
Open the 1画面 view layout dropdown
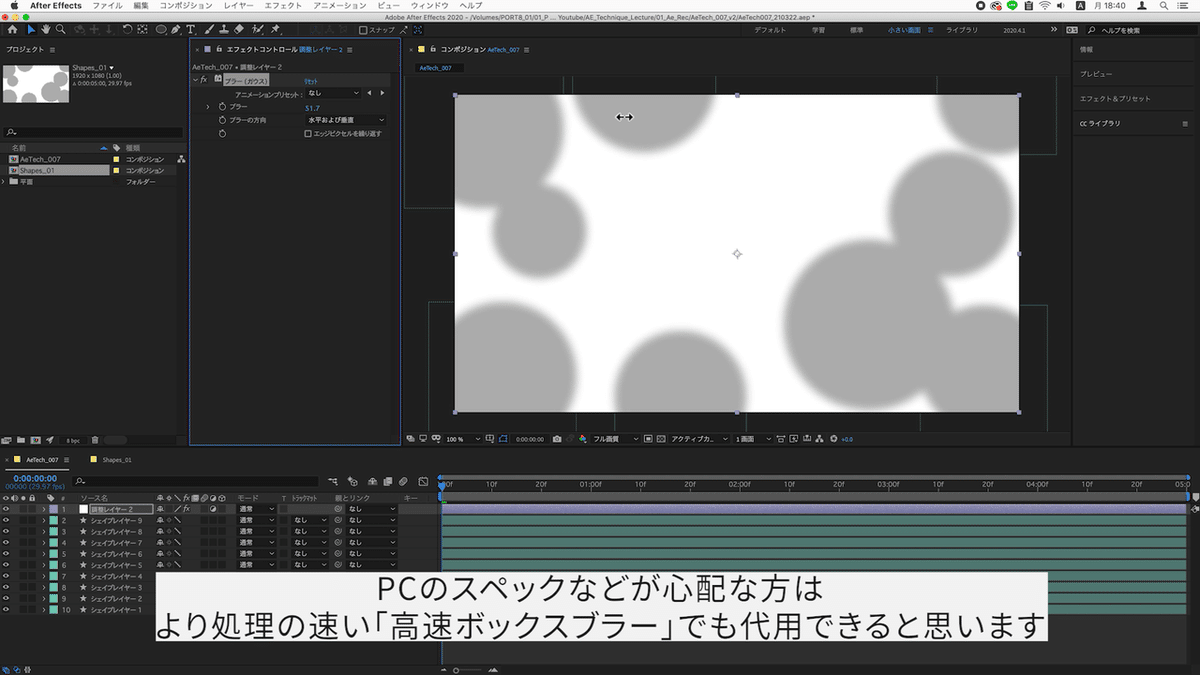(x=754, y=439)
